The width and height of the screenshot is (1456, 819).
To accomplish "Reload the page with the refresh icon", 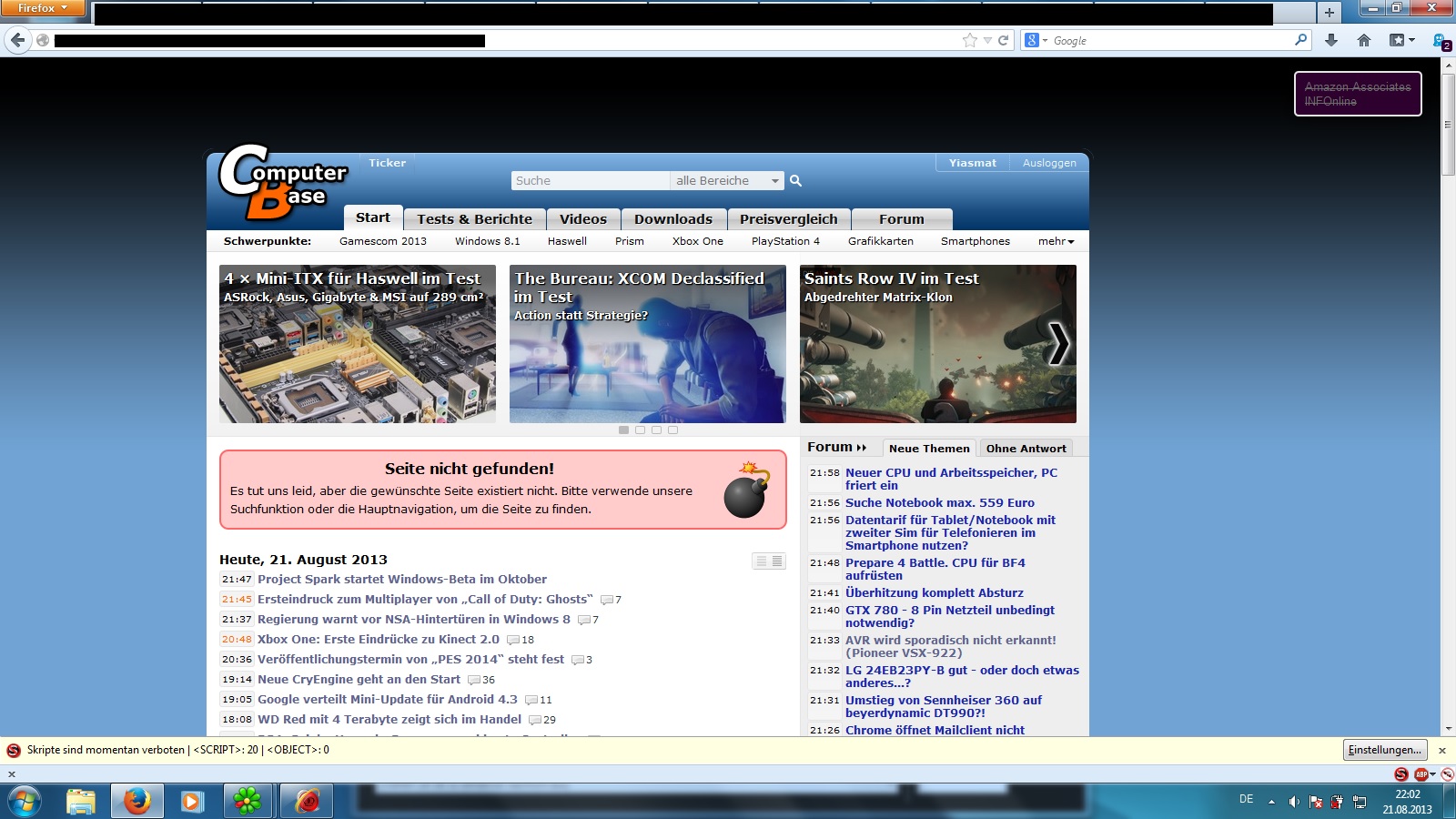I will click(x=1004, y=40).
